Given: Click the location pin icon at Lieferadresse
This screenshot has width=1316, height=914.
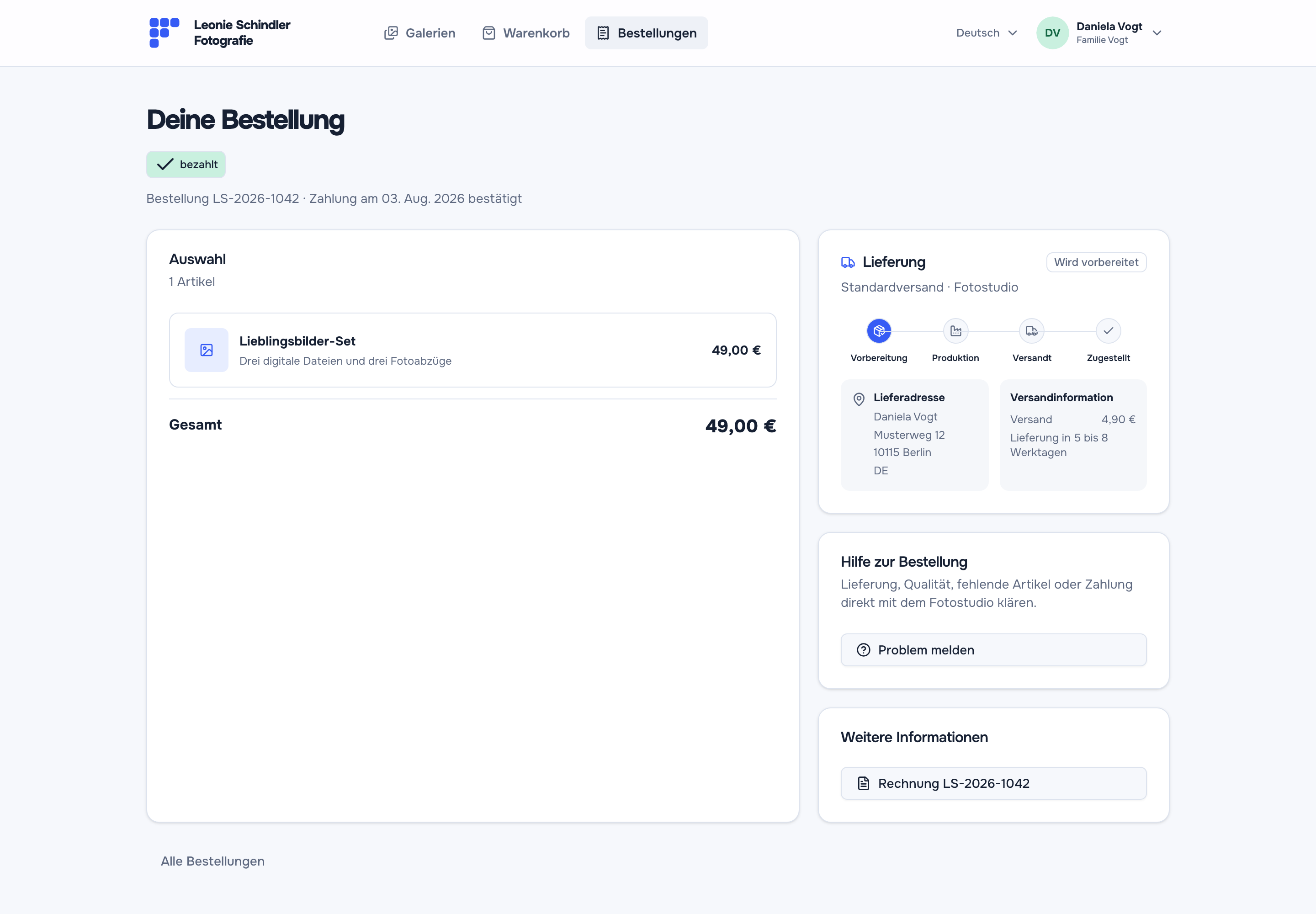Looking at the screenshot, I should (859, 399).
